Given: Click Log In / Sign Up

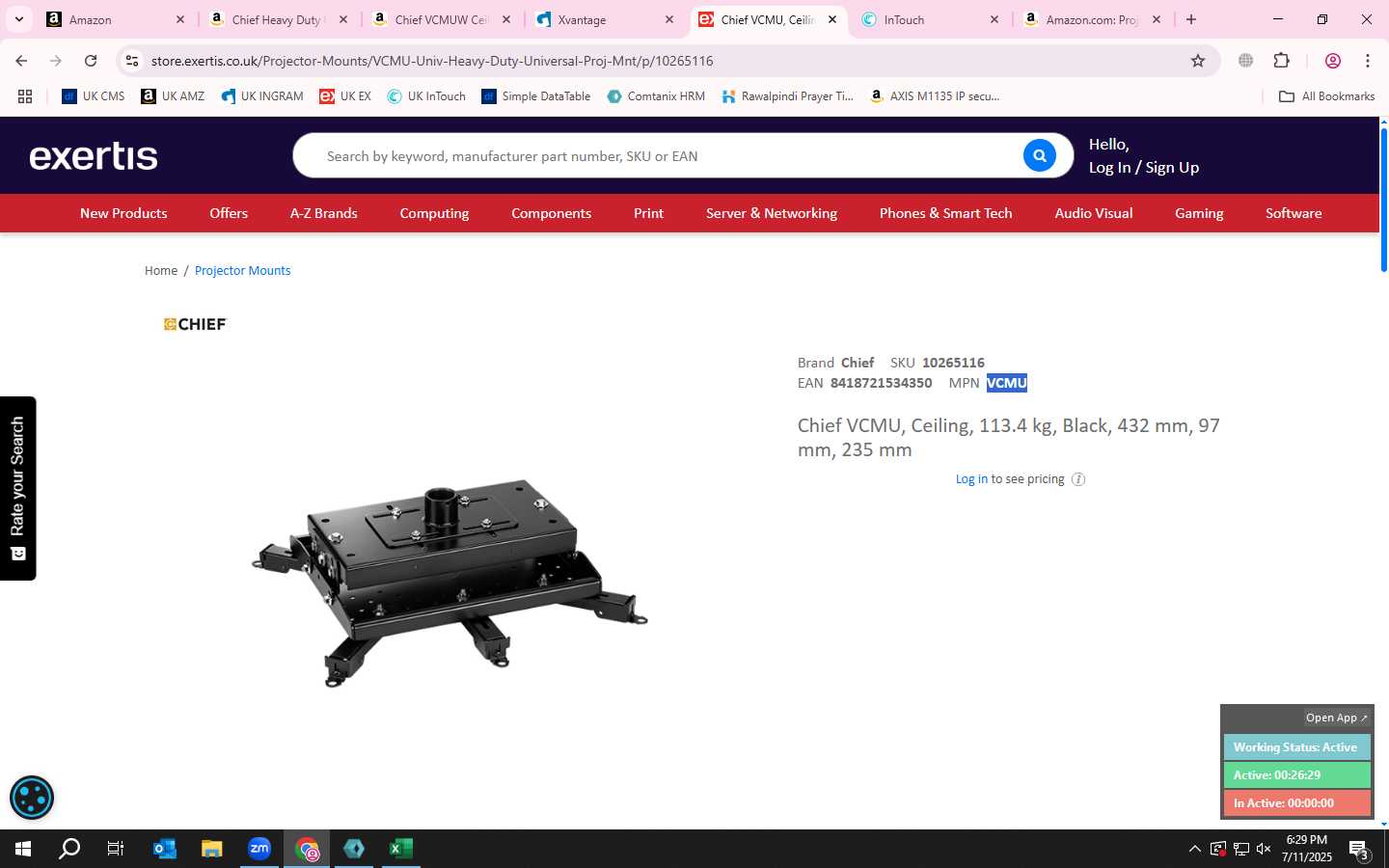Looking at the screenshot, I should click(1144, 168).
